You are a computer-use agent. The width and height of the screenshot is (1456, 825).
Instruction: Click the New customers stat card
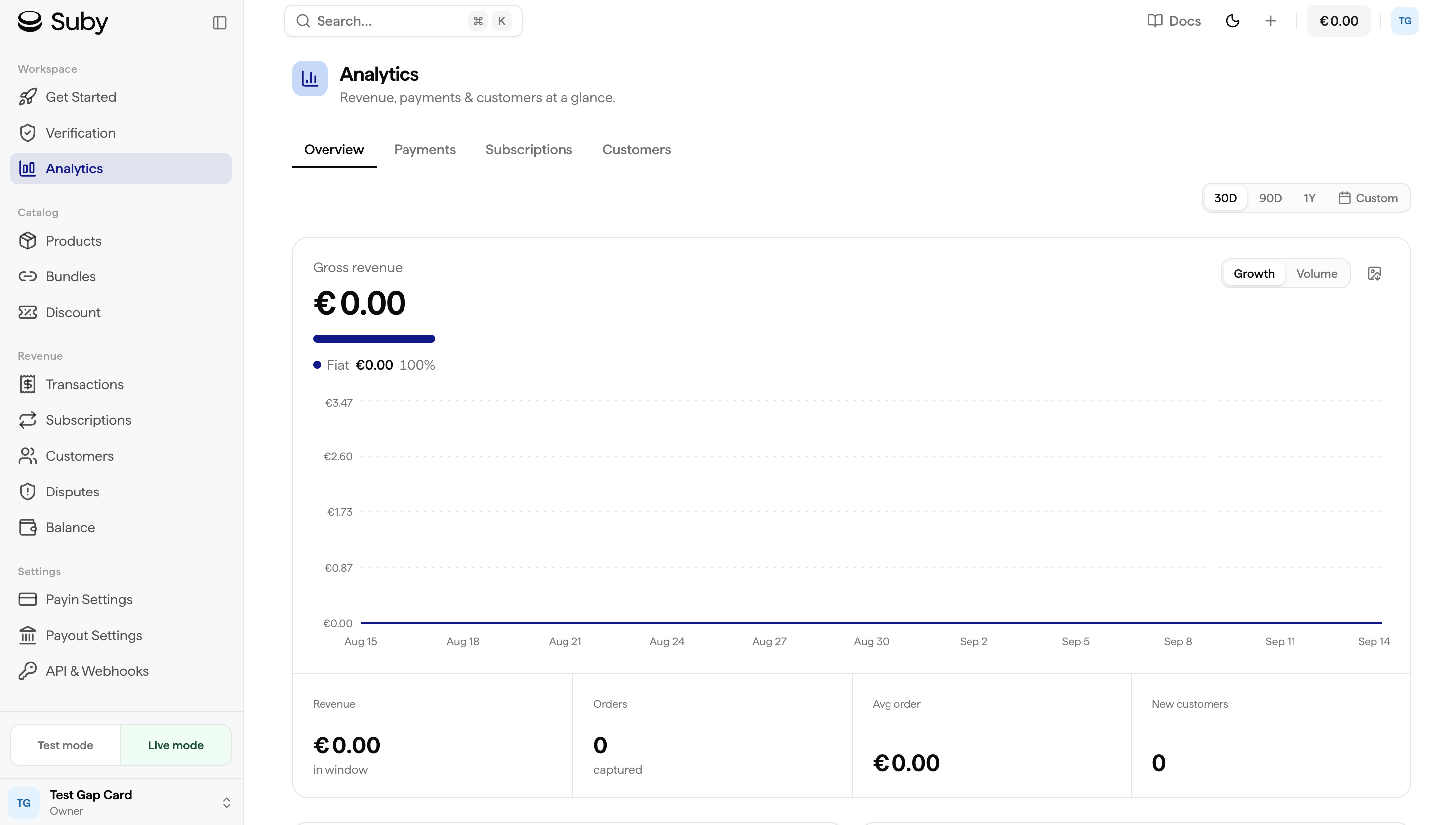click(1271, 736)
